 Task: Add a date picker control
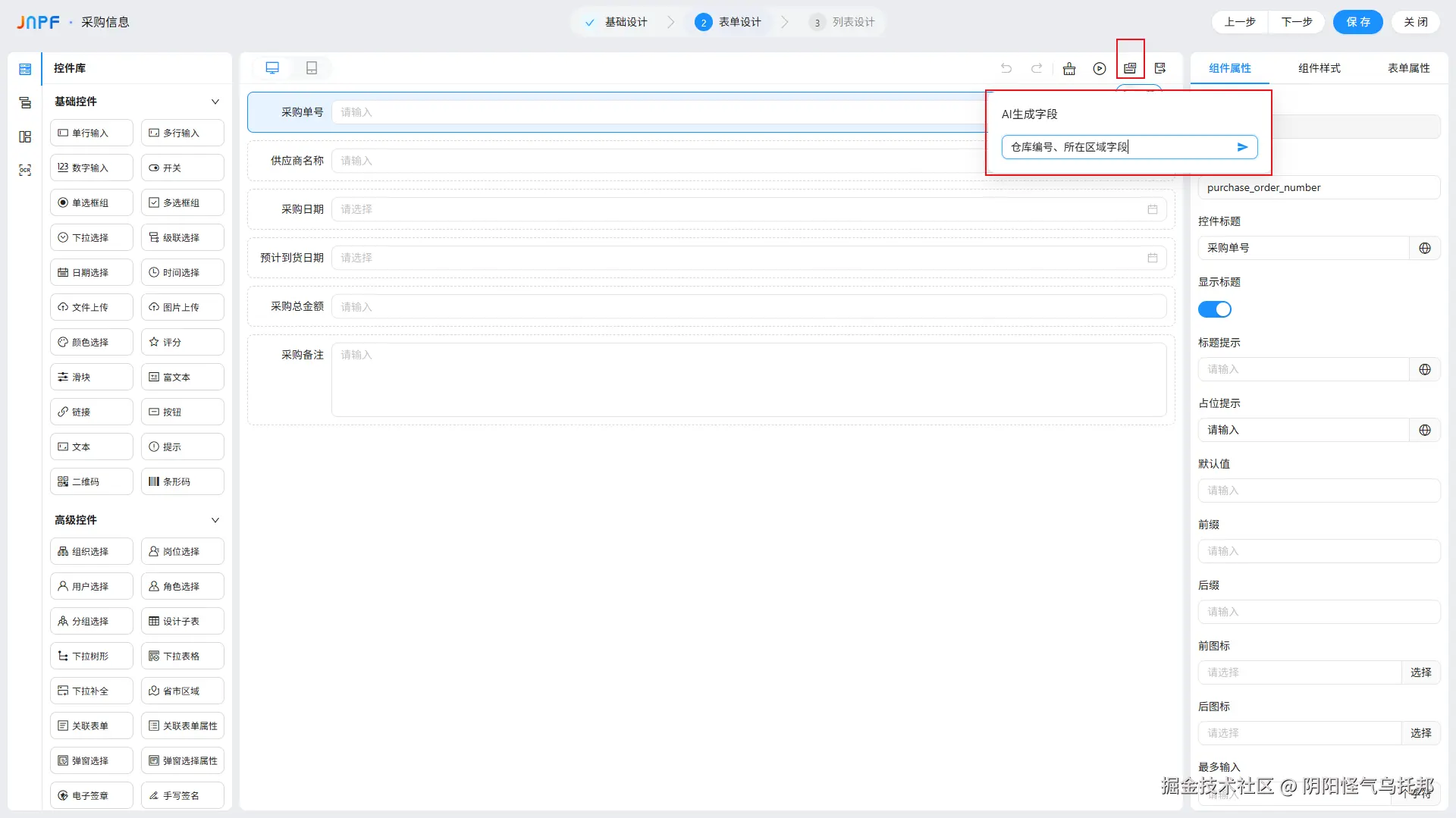click(92, 272)
